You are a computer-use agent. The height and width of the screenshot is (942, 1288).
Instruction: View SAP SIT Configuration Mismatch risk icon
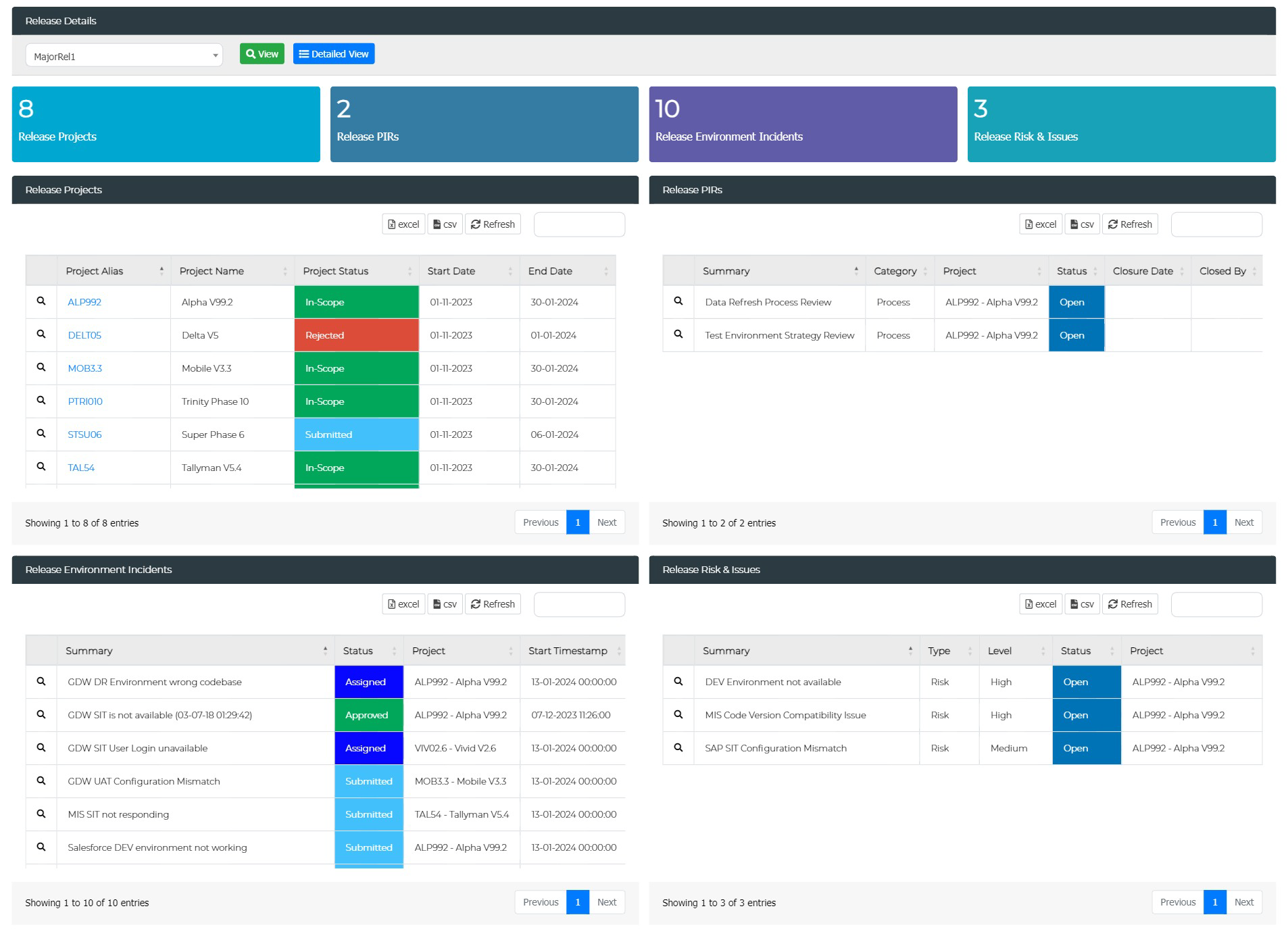pos(678,747)
